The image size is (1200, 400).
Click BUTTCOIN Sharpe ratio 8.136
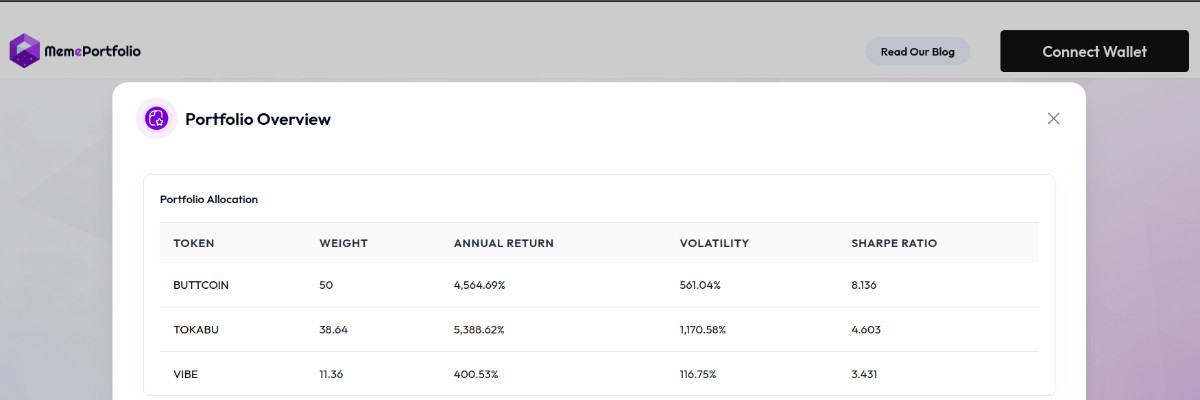tap(864, 285)
